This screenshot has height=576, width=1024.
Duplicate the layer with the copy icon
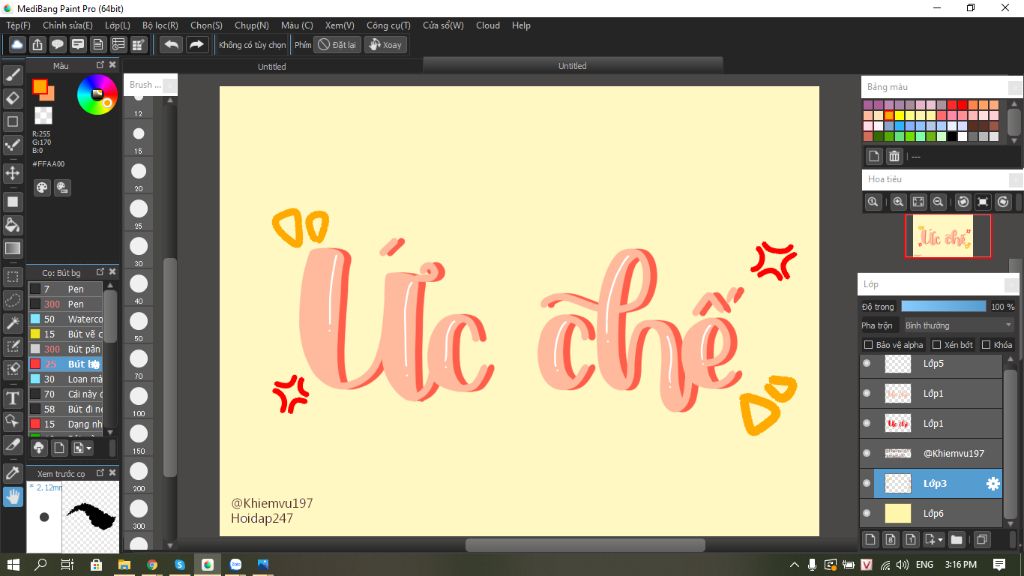[x=982, y=539]
